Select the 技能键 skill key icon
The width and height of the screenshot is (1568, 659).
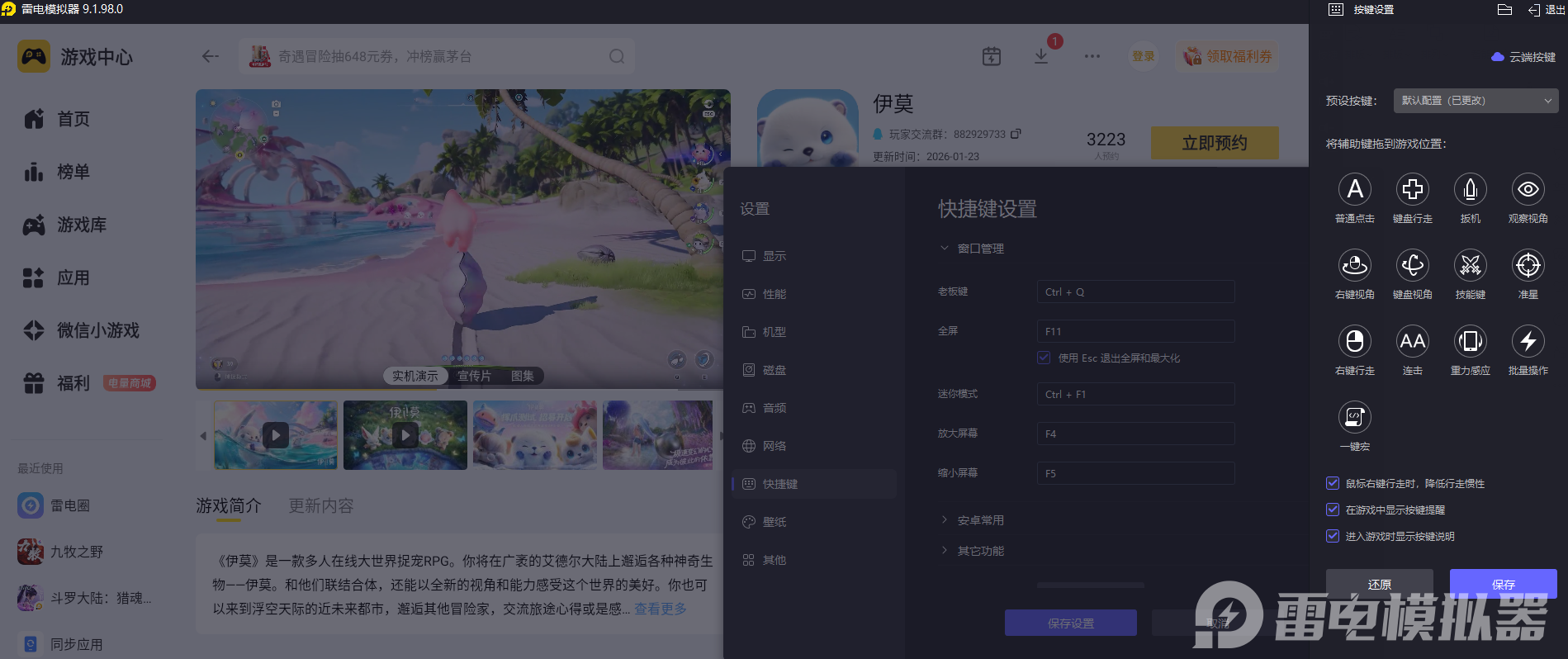1470,266
